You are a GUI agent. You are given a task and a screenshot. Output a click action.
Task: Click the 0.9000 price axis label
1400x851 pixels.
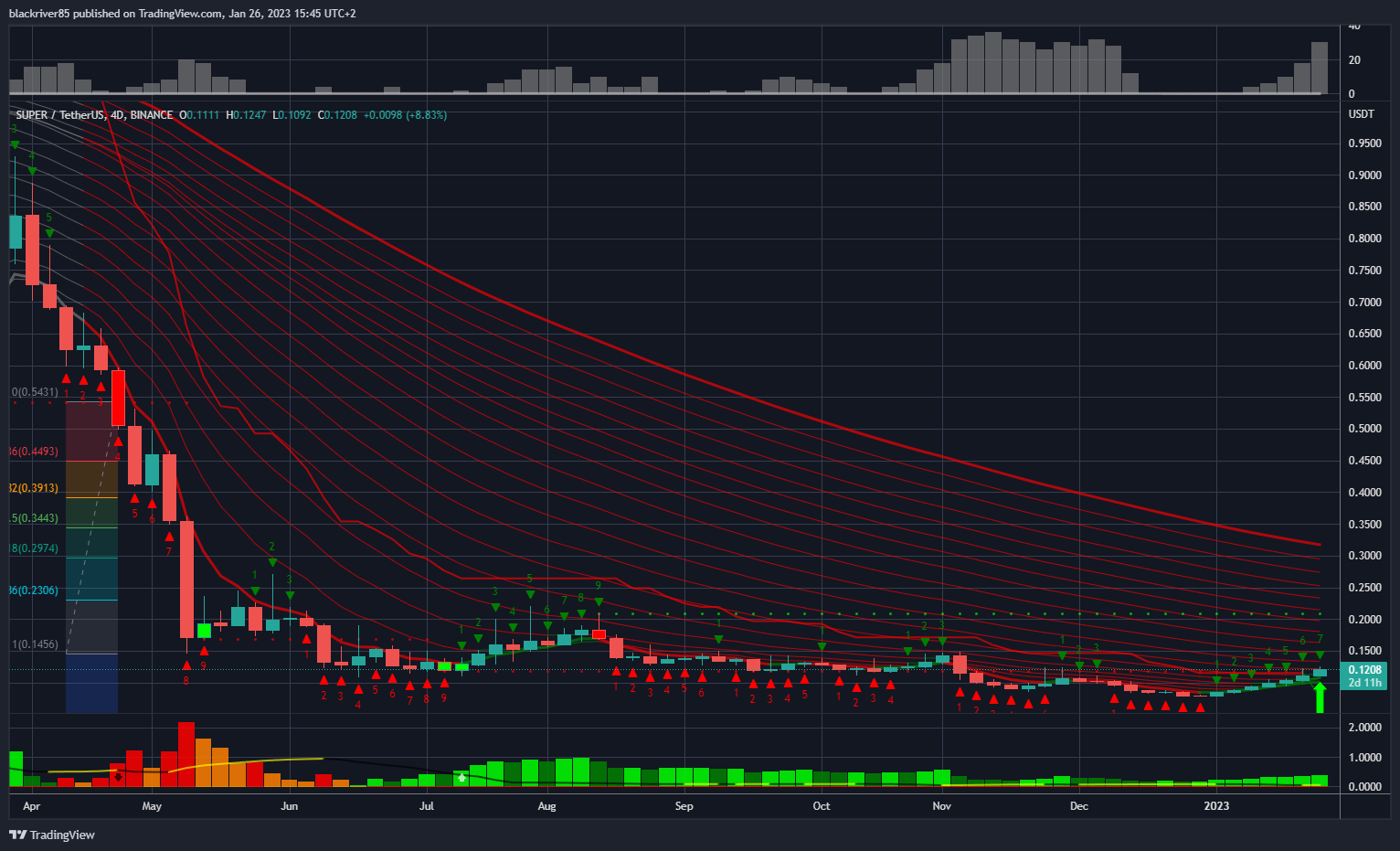[x=1365, y=176]
